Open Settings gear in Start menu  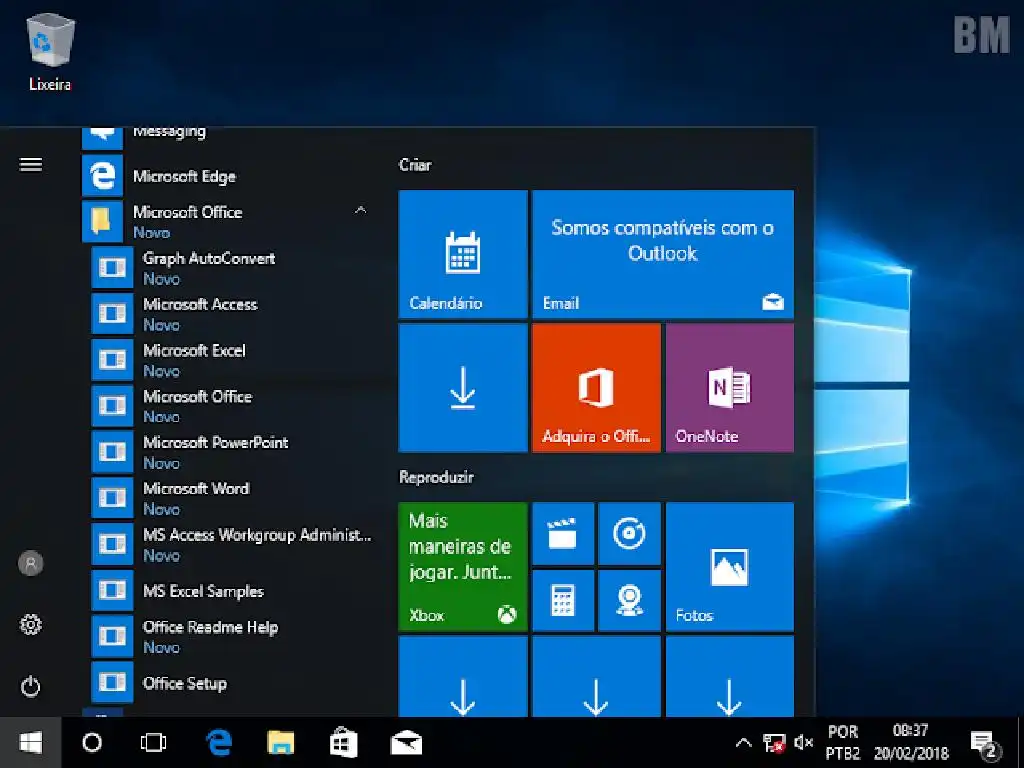tap(31, 625)
